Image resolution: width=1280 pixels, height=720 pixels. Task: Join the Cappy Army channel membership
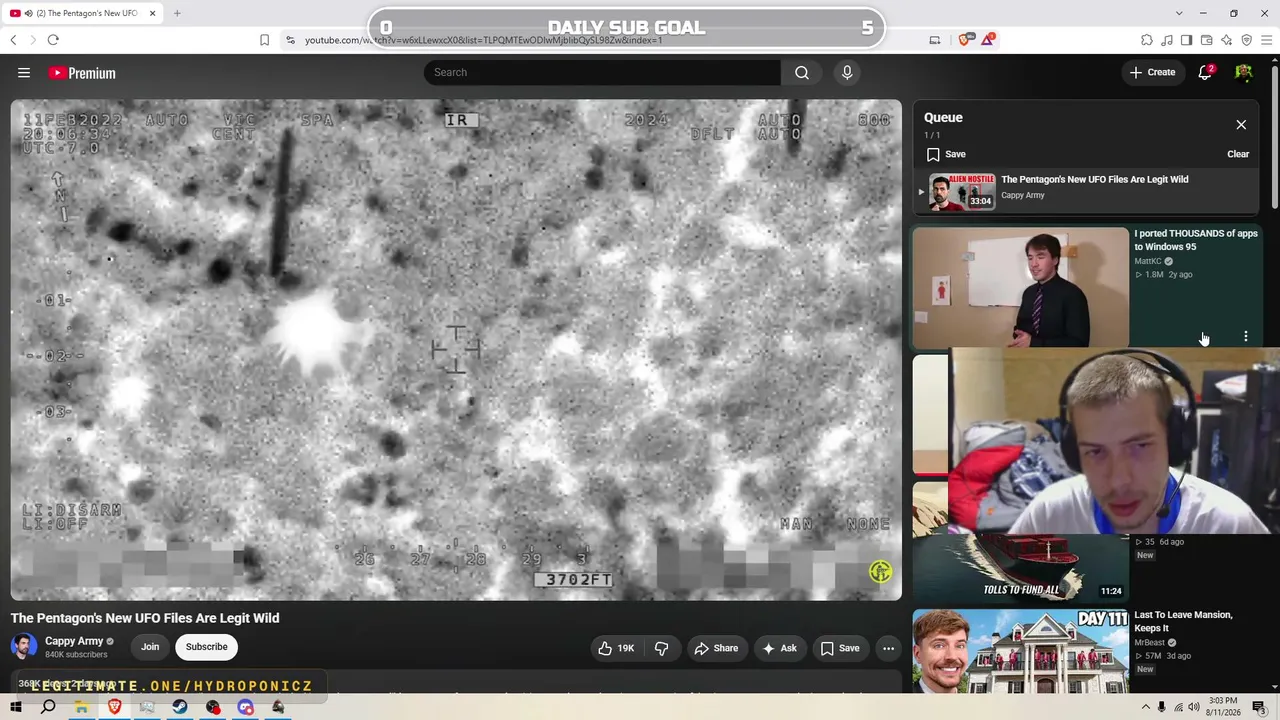point(150,647)
